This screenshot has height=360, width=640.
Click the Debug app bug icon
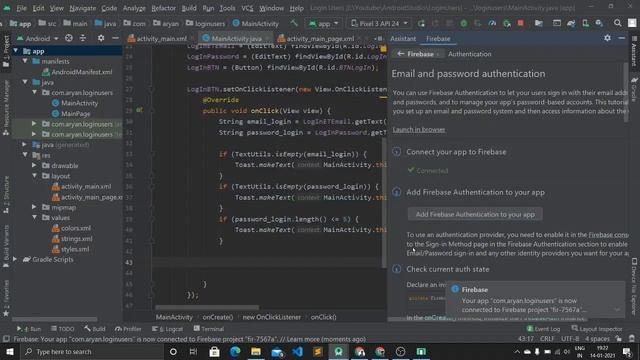[x=464, y=23]
